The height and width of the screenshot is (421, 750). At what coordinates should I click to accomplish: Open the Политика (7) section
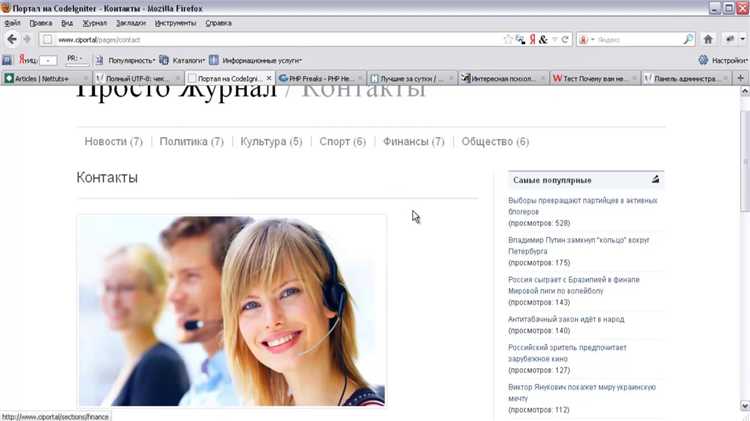click(x=191, y=142)
